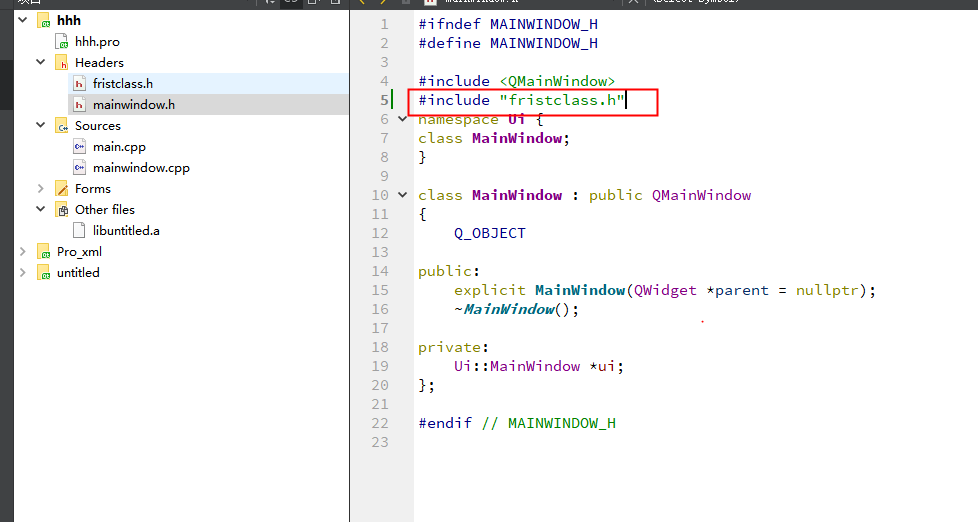Click the 'public:' access specifier
The height and width of the screenshot is (522, 978).
coord(449,271)
